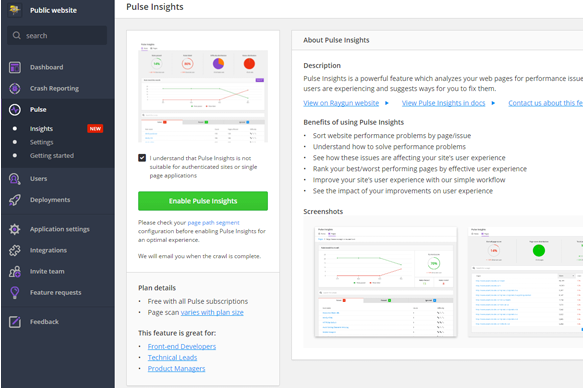Open Pulse Settings submenu item
The width and height of the screenshot is (583, 388).
point(41,142)
